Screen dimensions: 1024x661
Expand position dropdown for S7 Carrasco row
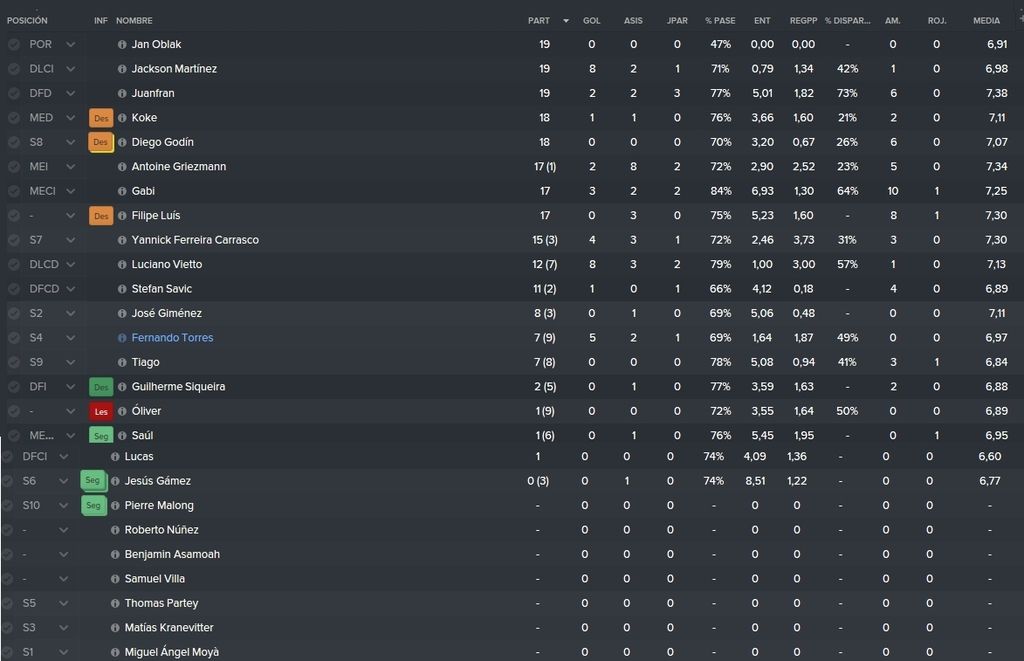71,240
